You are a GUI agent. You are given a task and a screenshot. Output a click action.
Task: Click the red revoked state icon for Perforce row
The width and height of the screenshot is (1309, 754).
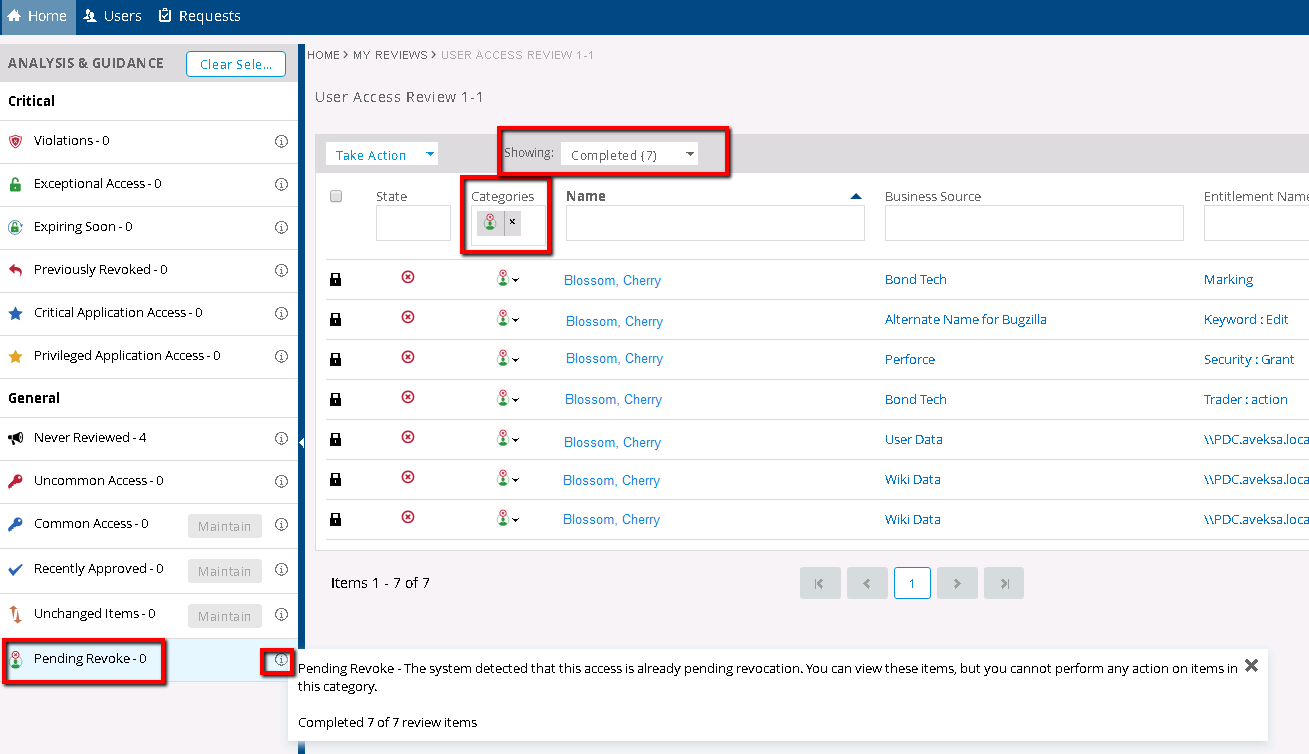[408, 357]
